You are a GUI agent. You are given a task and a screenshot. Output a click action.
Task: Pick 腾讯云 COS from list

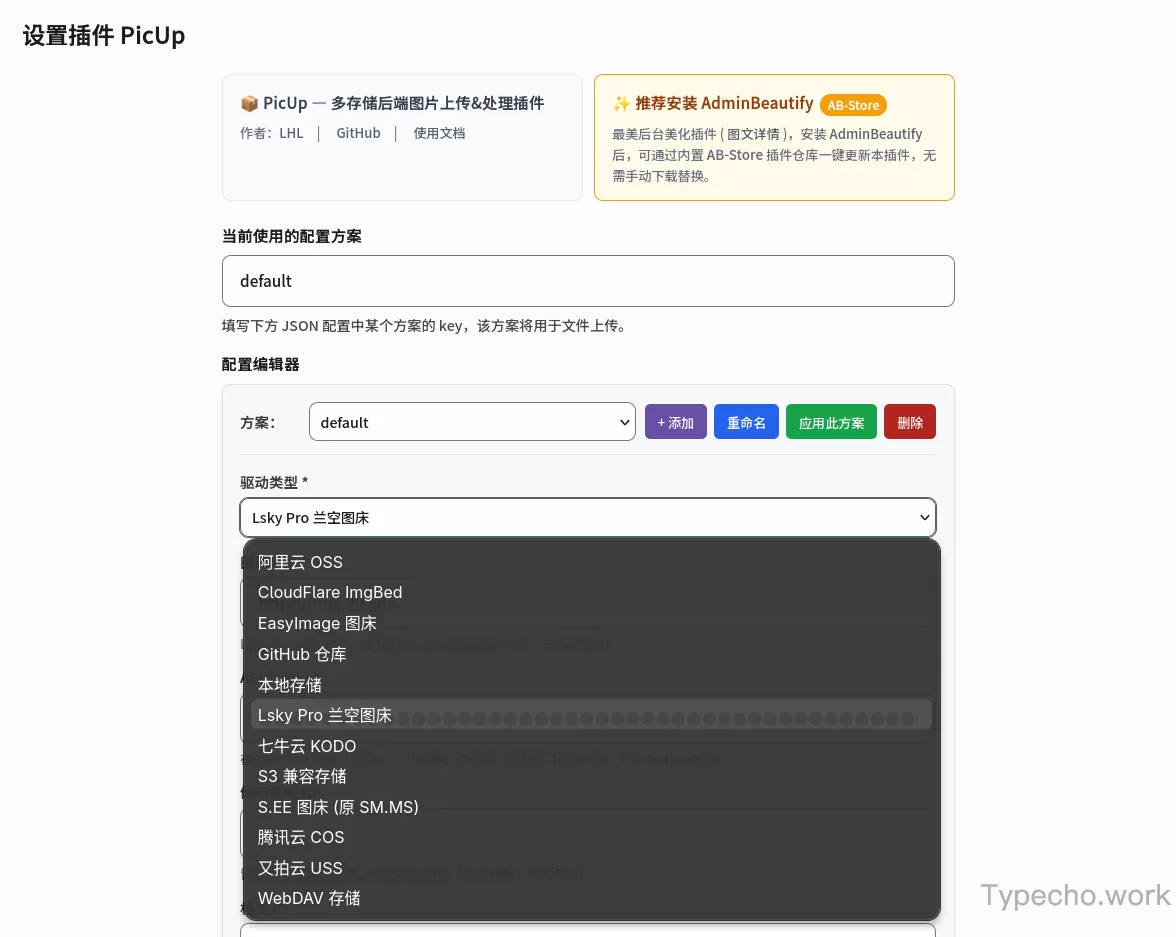pos(301,837)
